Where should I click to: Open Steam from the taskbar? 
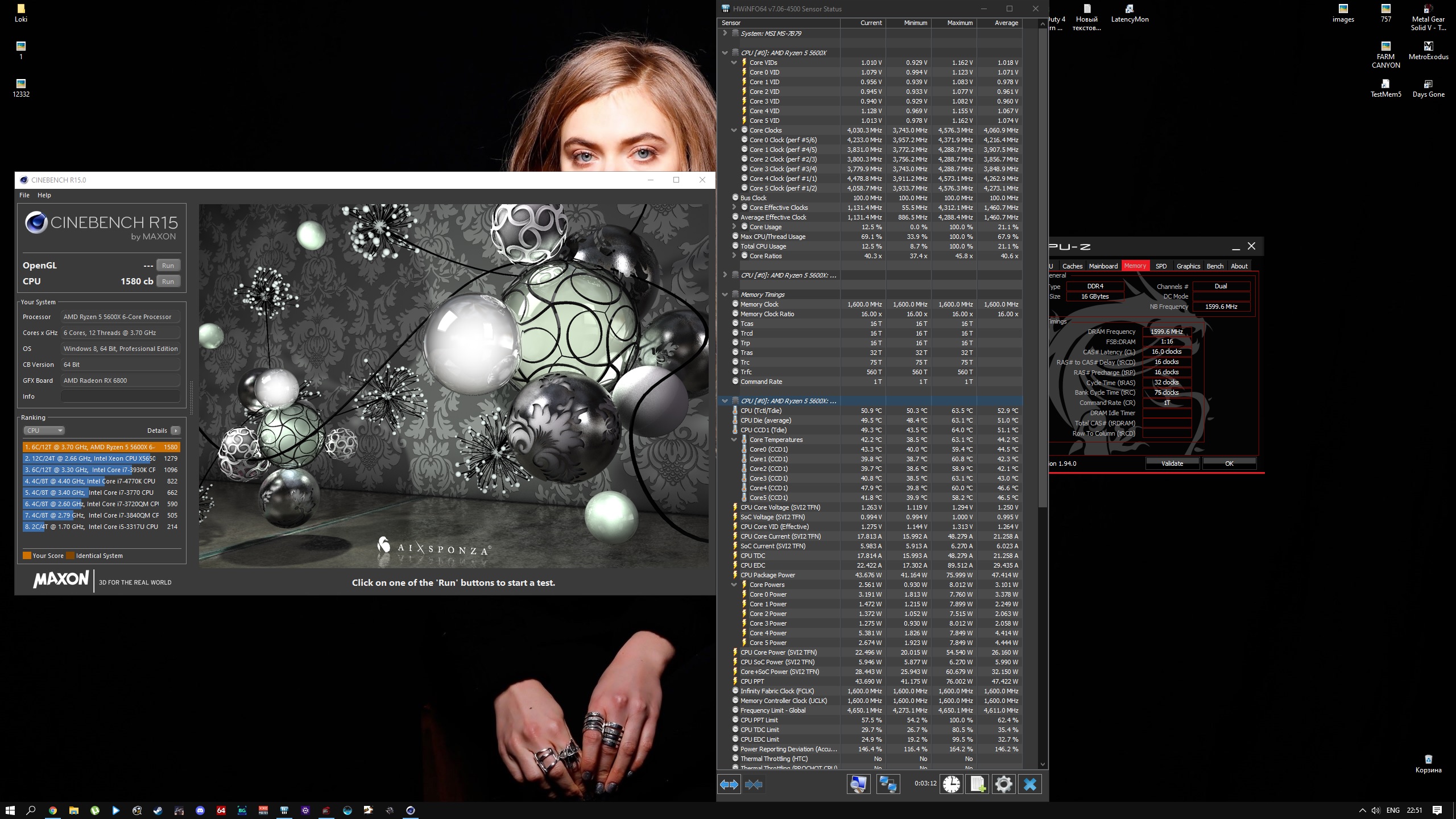[158, 810]
